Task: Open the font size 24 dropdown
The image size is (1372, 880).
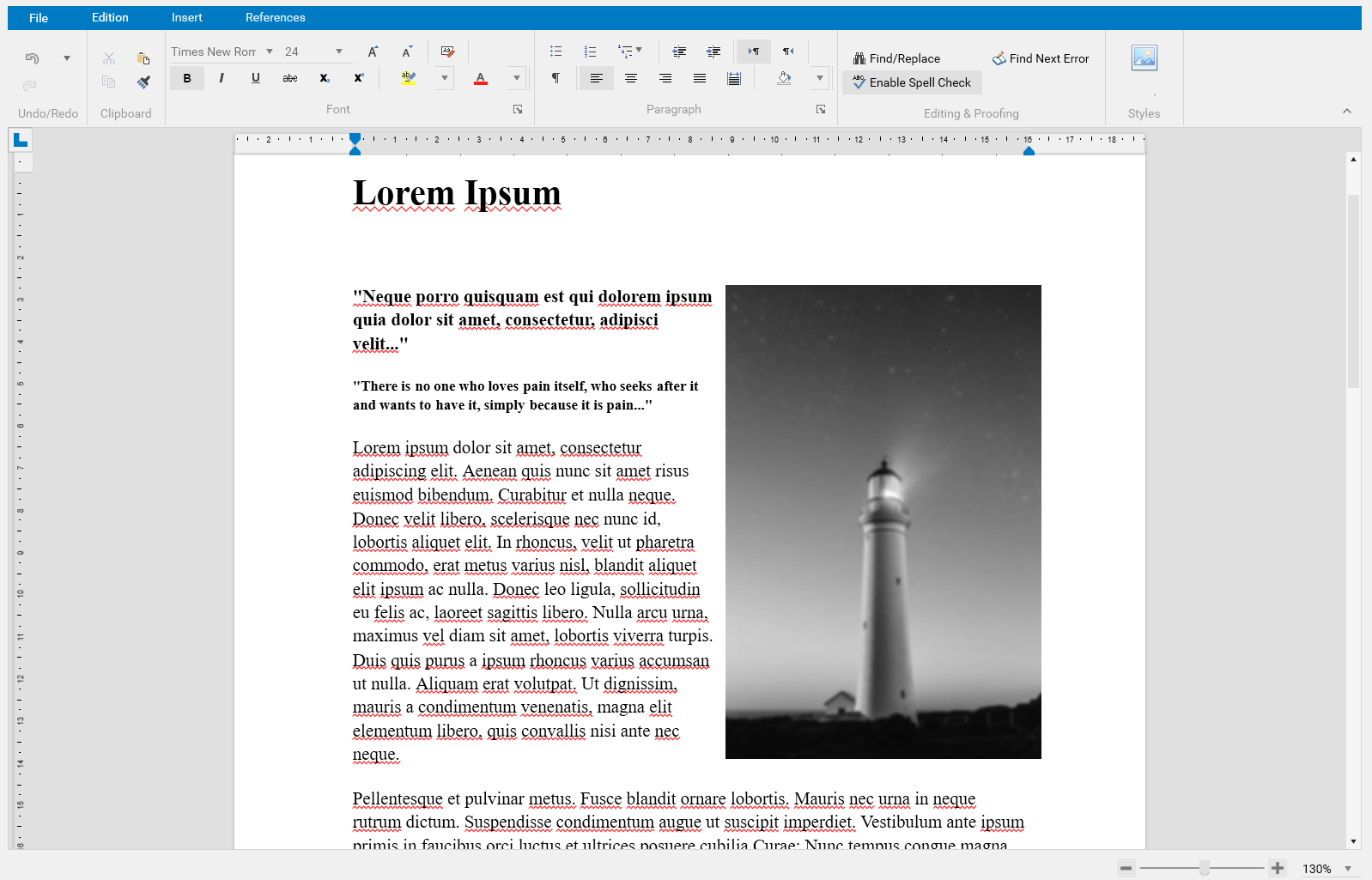Action: (339, 52)
